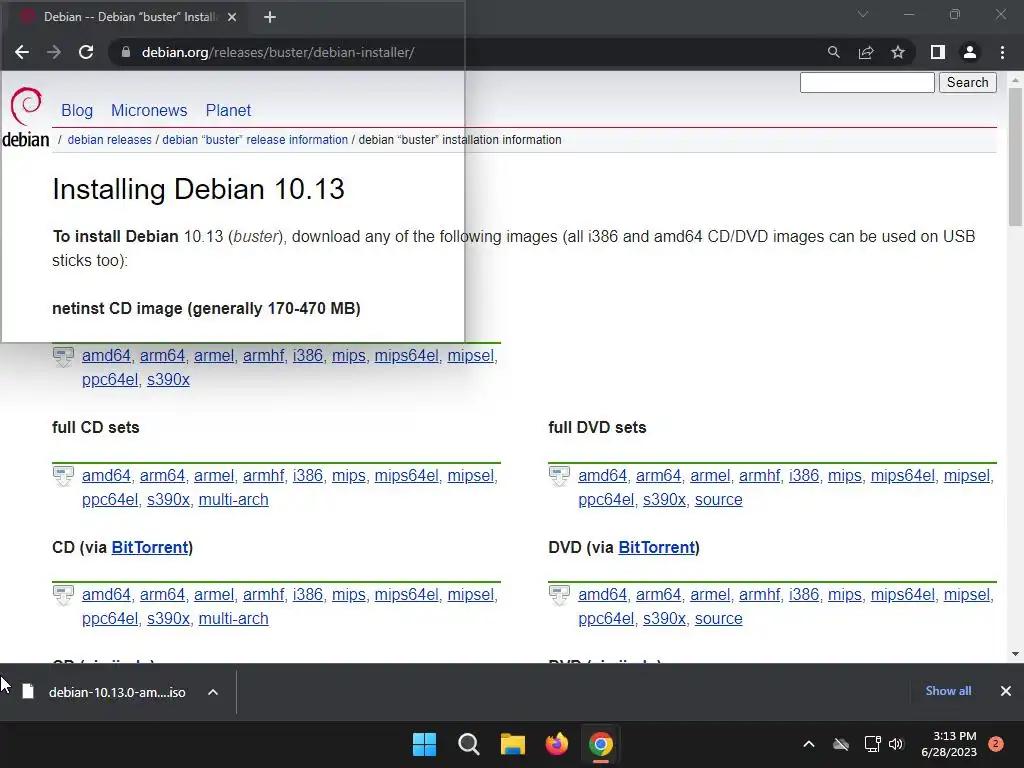Click the lock icon in address bar
Viewport: 1024px width, 768px height.
[125, 52]
